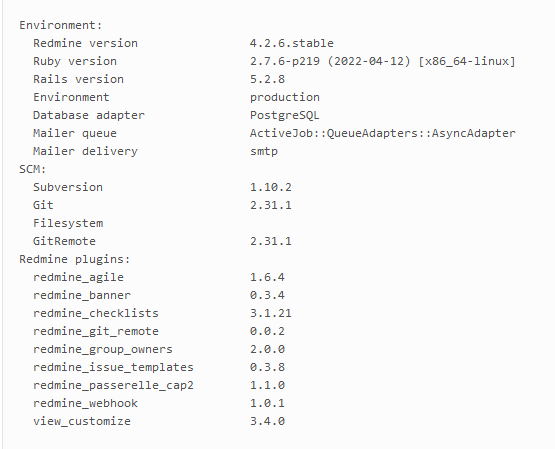Click the redmine_passerelle_cap2 plugin name
Screen dimensions: 555x449
[x=113, y=385]
